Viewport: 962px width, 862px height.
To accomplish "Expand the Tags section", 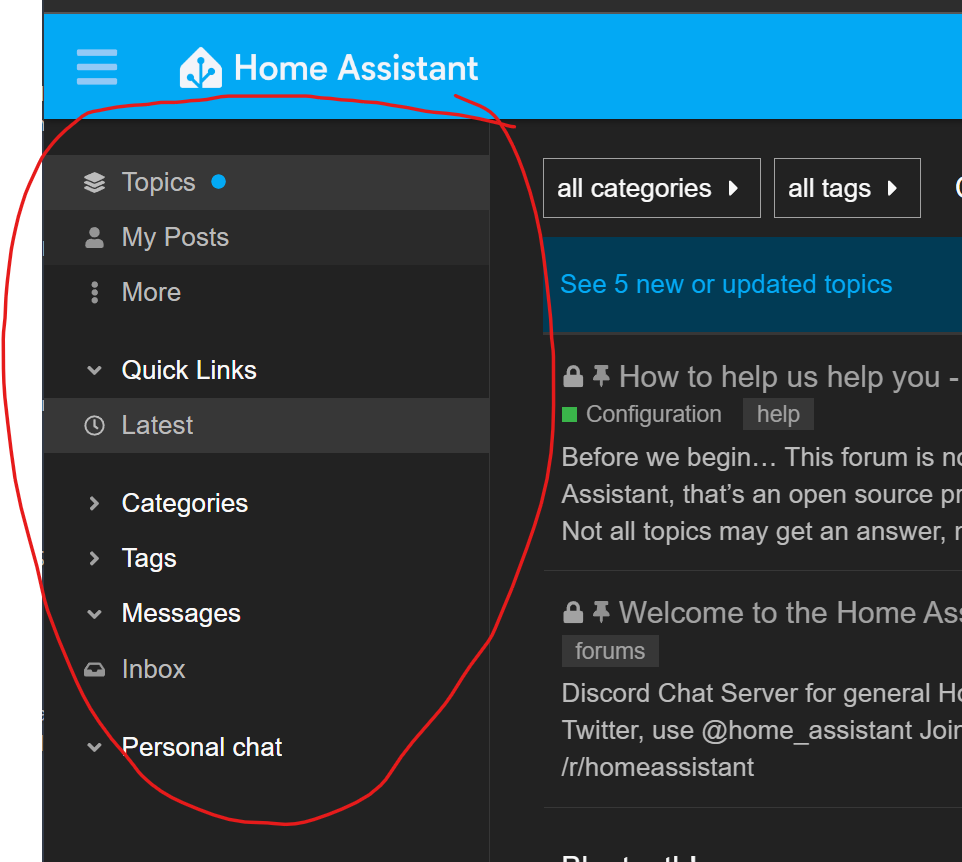I will (94, 558).
